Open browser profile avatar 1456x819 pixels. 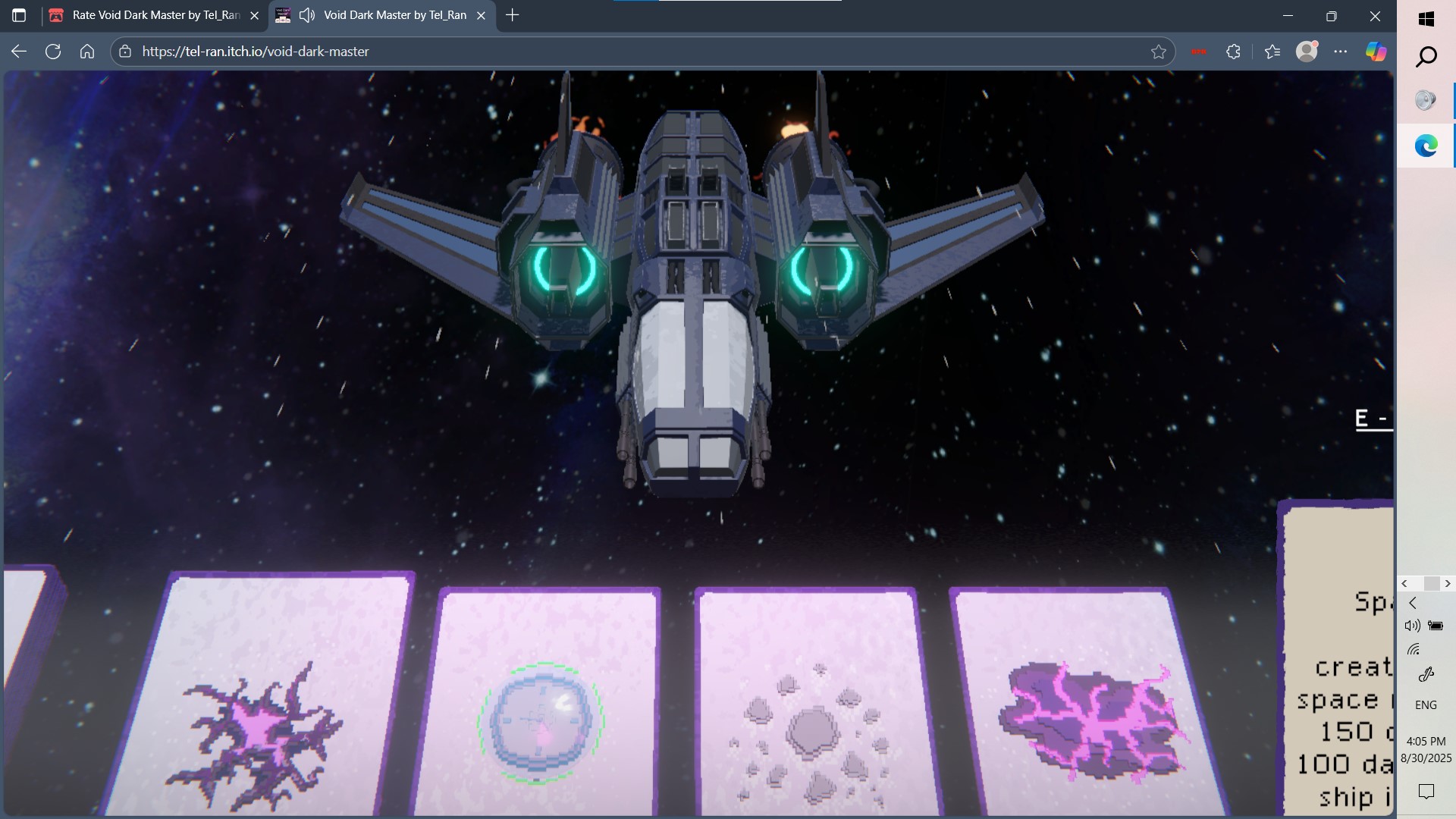click(1307, 52)
